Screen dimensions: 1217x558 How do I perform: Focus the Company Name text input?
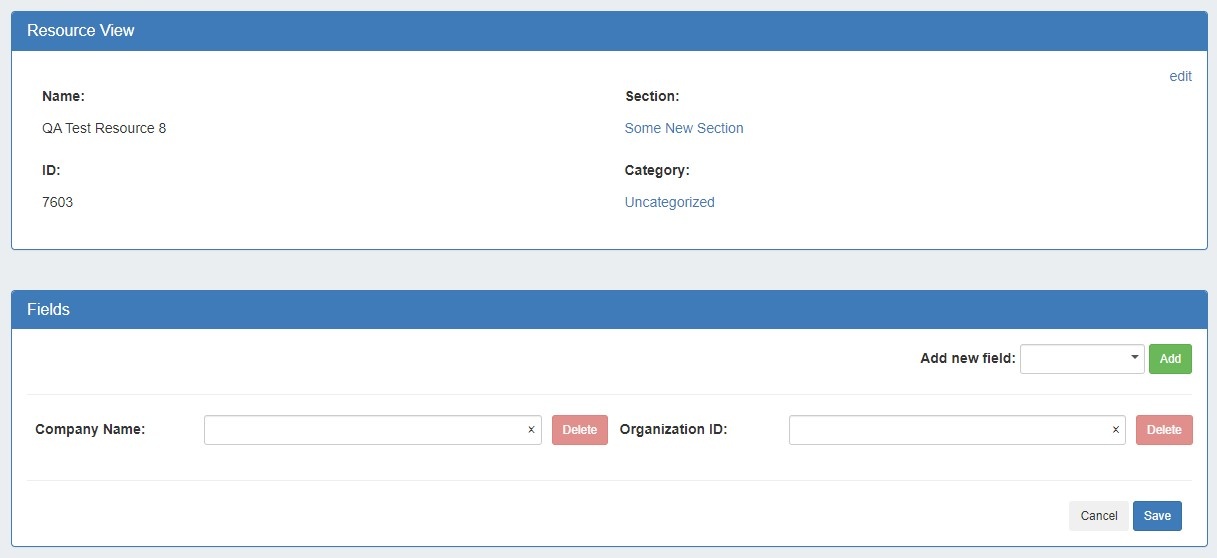point(364,430)
